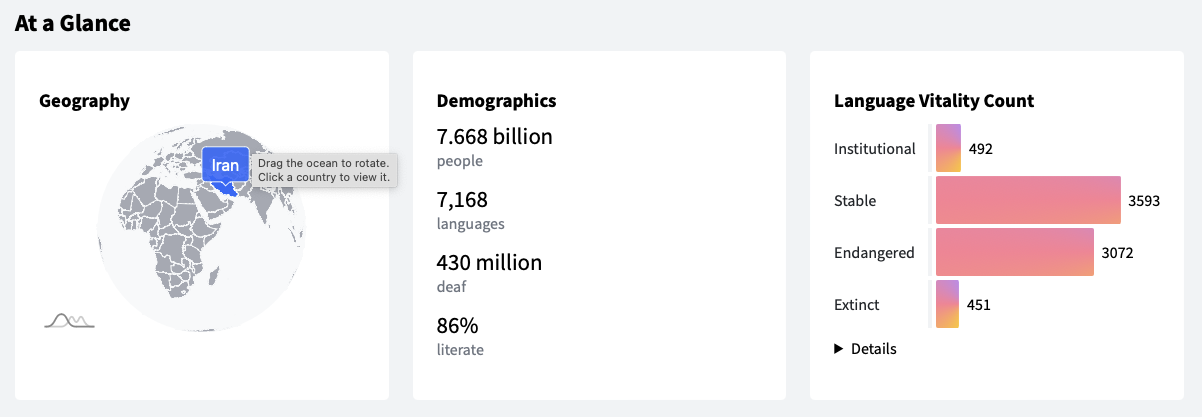Select the Stable bar in vitality chart
This screenshot has width=1202, height=417.
point(1028,200)
